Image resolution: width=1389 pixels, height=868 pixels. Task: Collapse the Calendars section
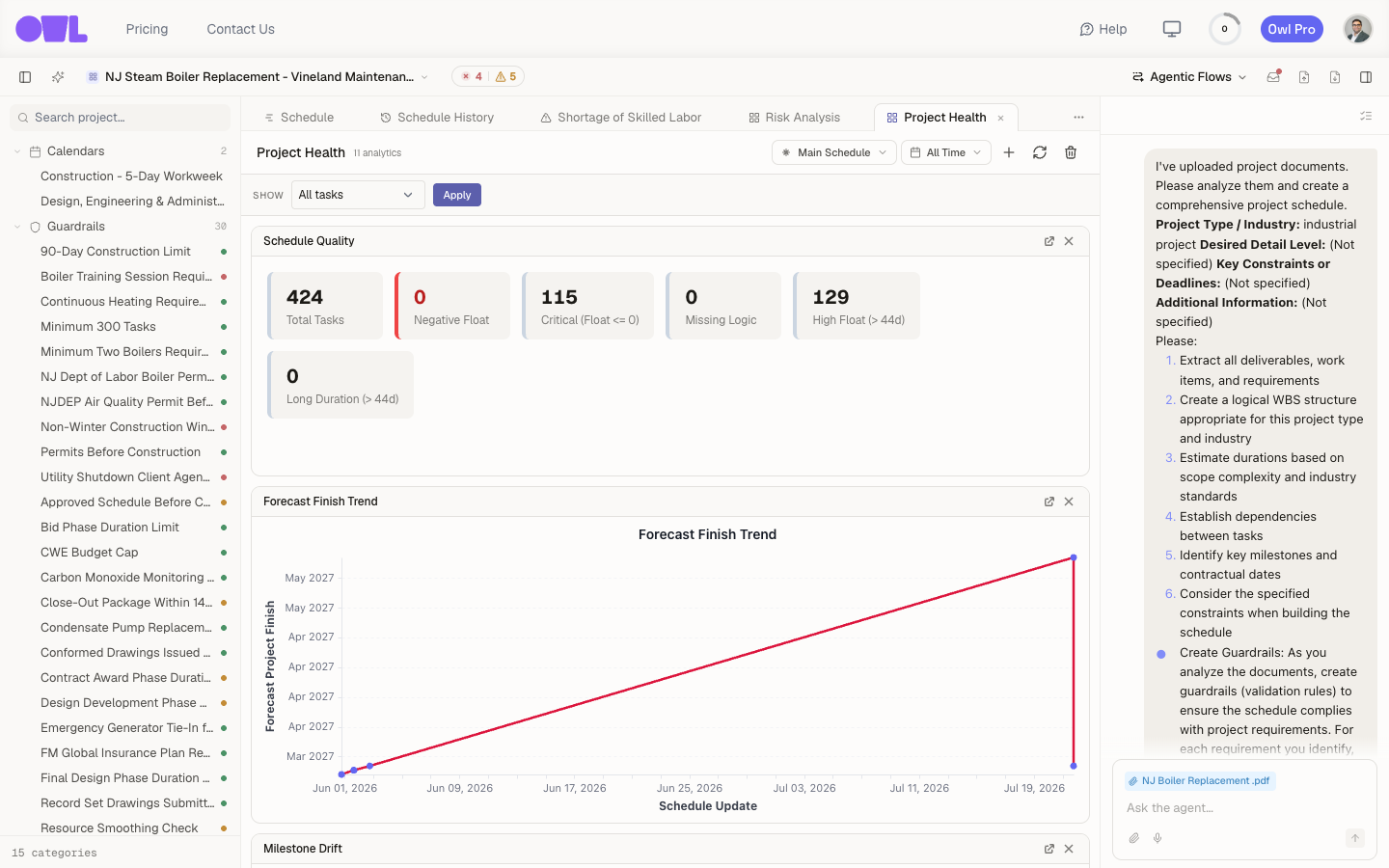[x=17, y=151]
